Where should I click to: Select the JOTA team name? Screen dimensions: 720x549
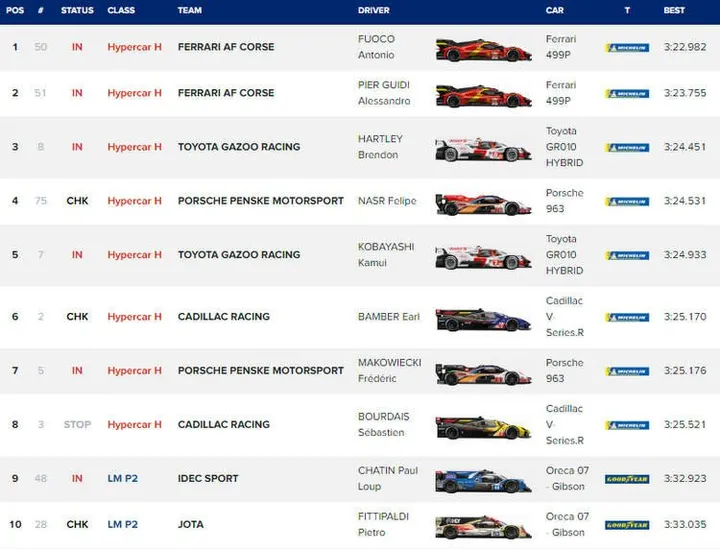tap(191, 524)
